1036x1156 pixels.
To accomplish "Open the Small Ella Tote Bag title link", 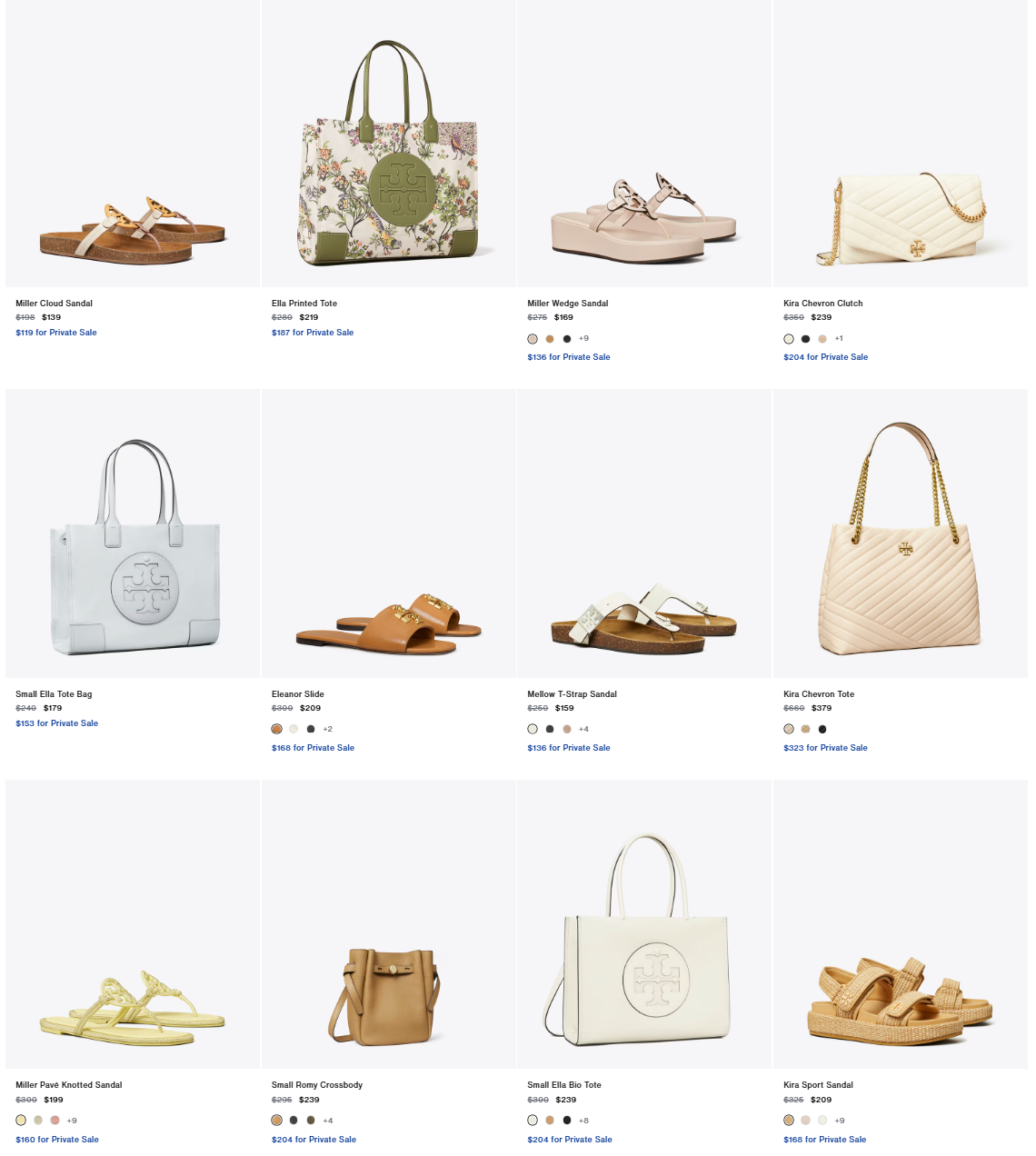I will pos(54,694).
